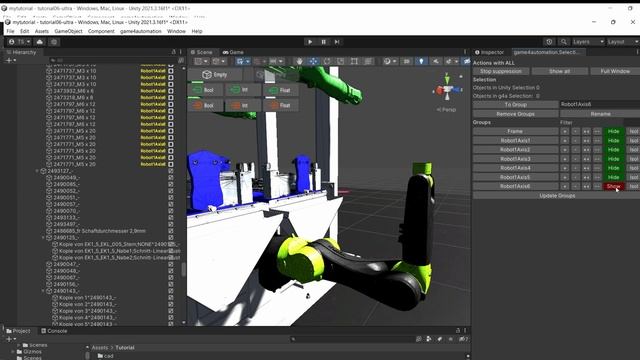Screen dimensions: 640x360
Task: Toggle scene lighting lightbulb icon
Action: click(421, 61)
